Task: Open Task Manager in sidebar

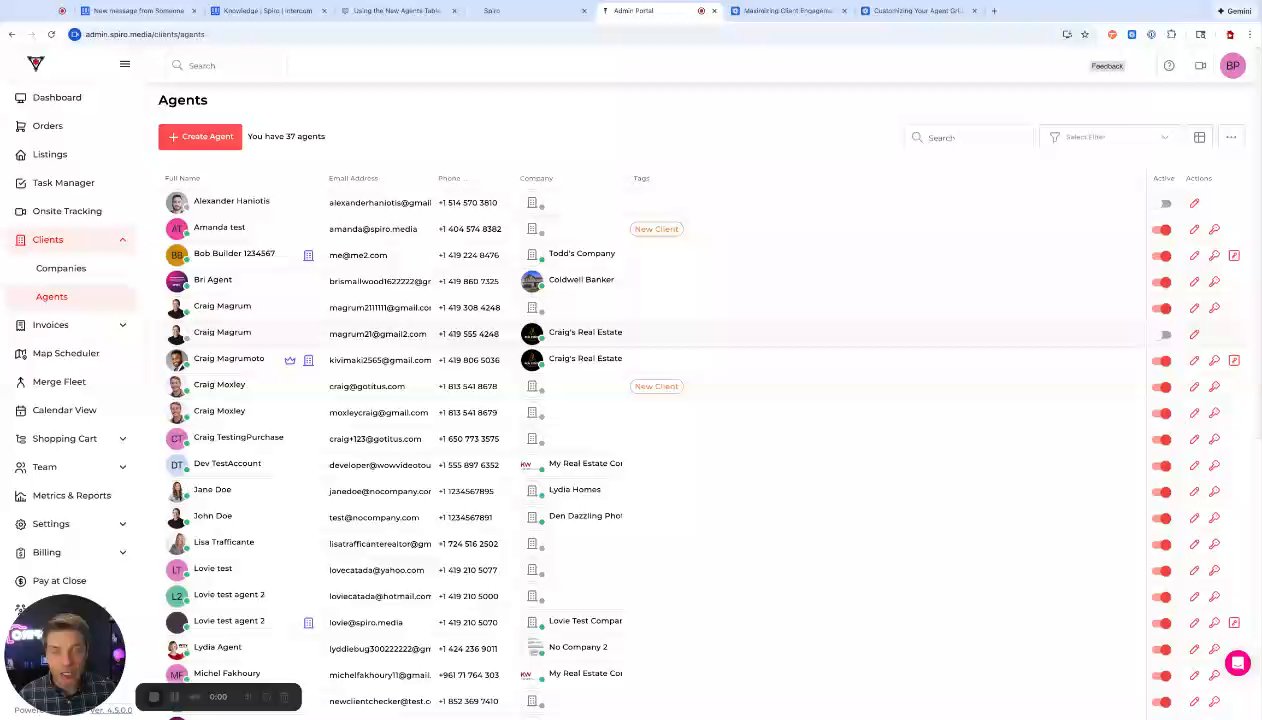Action: tap(63, 183)
